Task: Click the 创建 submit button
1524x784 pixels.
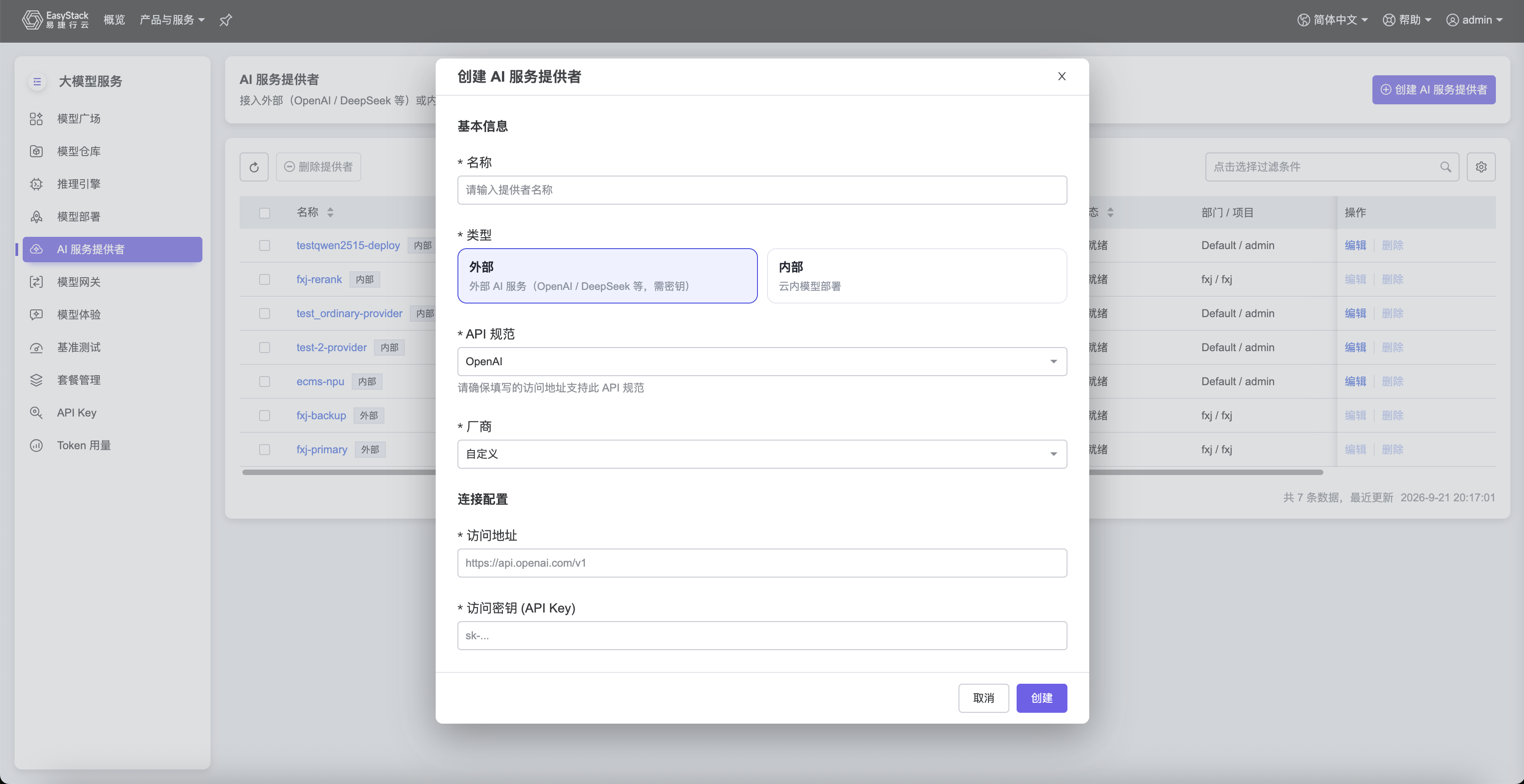Action: pos(1041,698)
